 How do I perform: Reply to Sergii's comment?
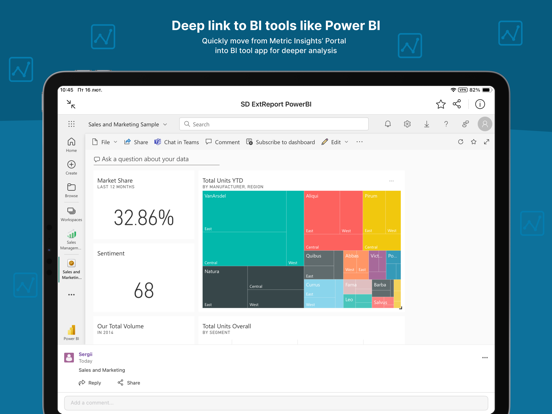(x=90, y=383)
